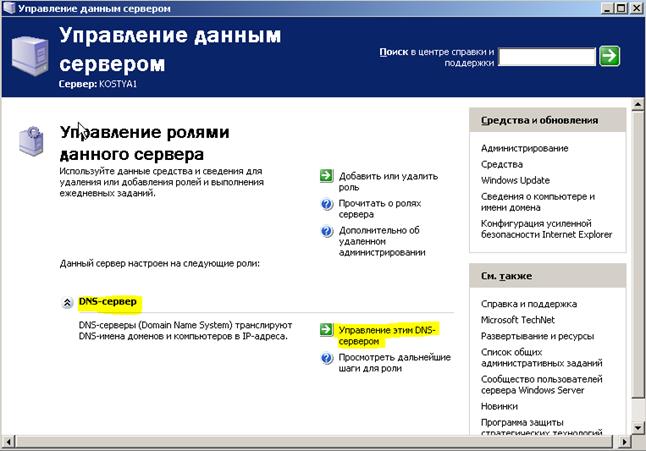Open "Конфигурация усиленной безопасности Internet Explorer"
646x451 pixels.
[x=546, y=229]
